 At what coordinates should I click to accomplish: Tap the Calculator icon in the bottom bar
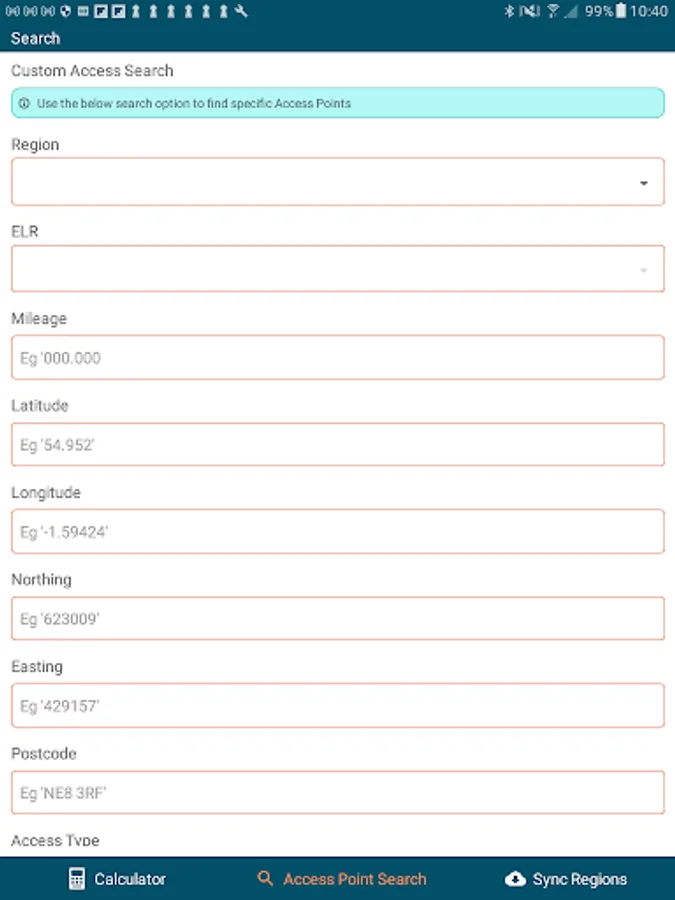76,879
